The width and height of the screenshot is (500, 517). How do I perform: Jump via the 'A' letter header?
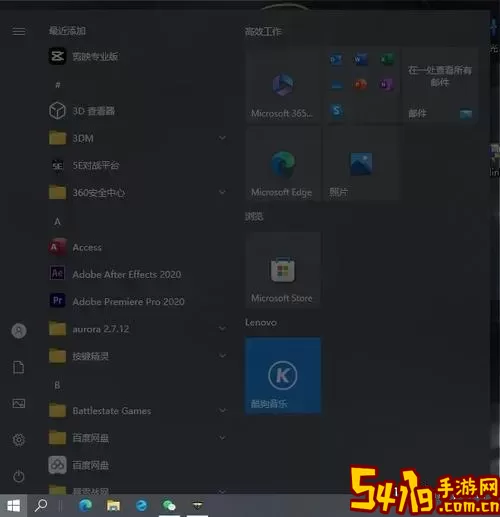click(x=57, y=222)
